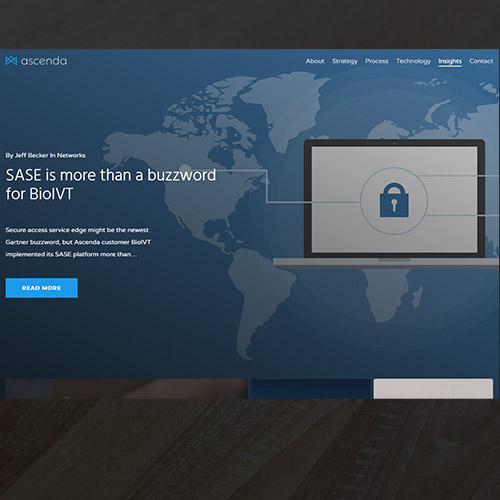Go to the Strategy page

point(345,61)
